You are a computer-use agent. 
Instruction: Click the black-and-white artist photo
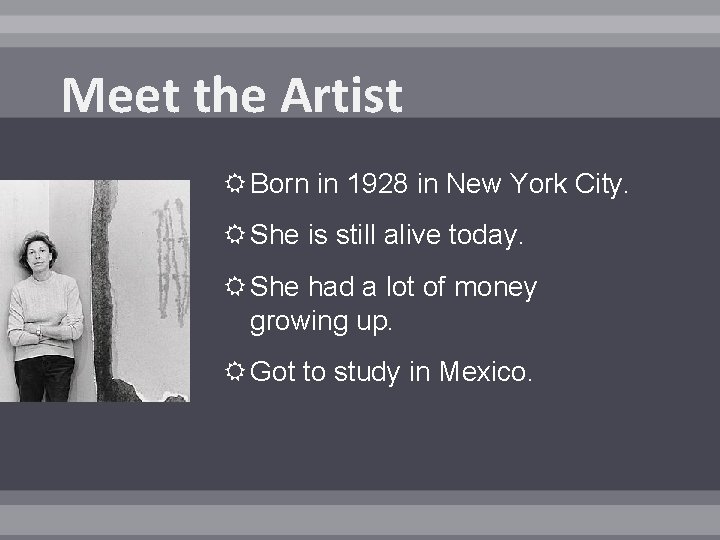click(x=94, y=291)
